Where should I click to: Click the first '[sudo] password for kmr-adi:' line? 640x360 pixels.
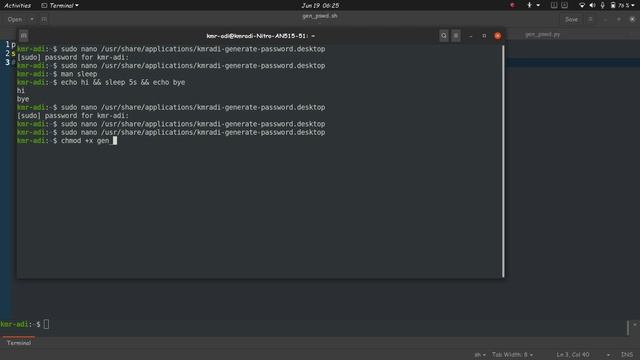(73, 57)
